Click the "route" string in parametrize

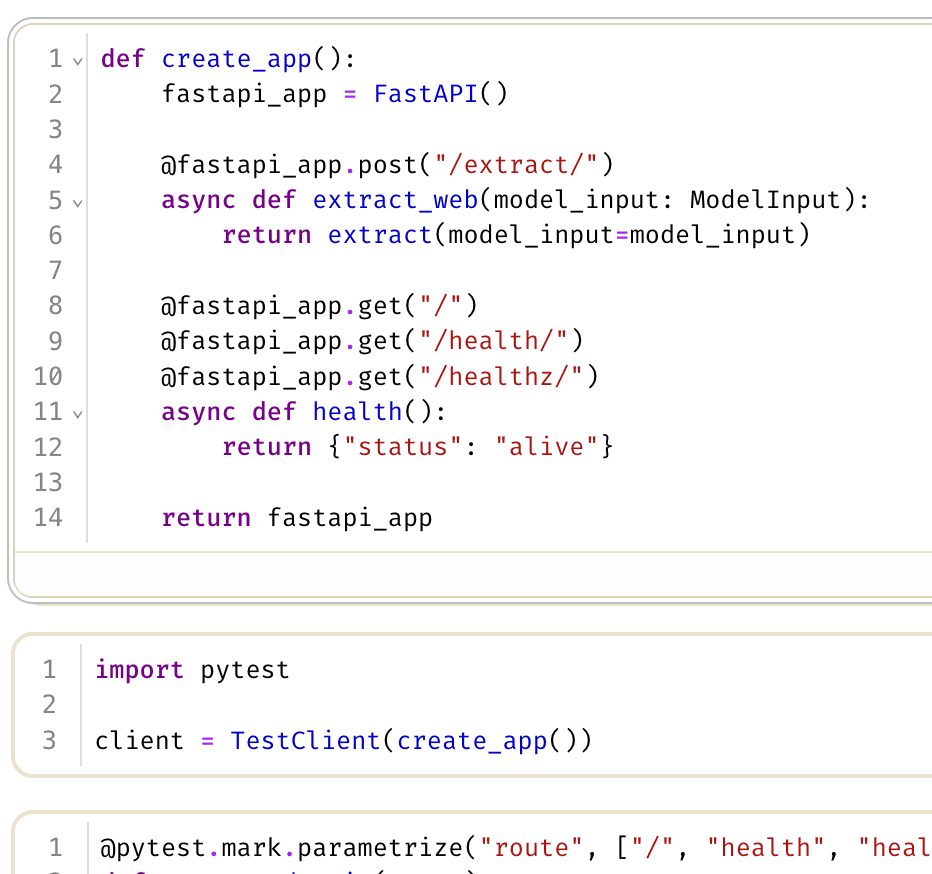coord(532,847)
